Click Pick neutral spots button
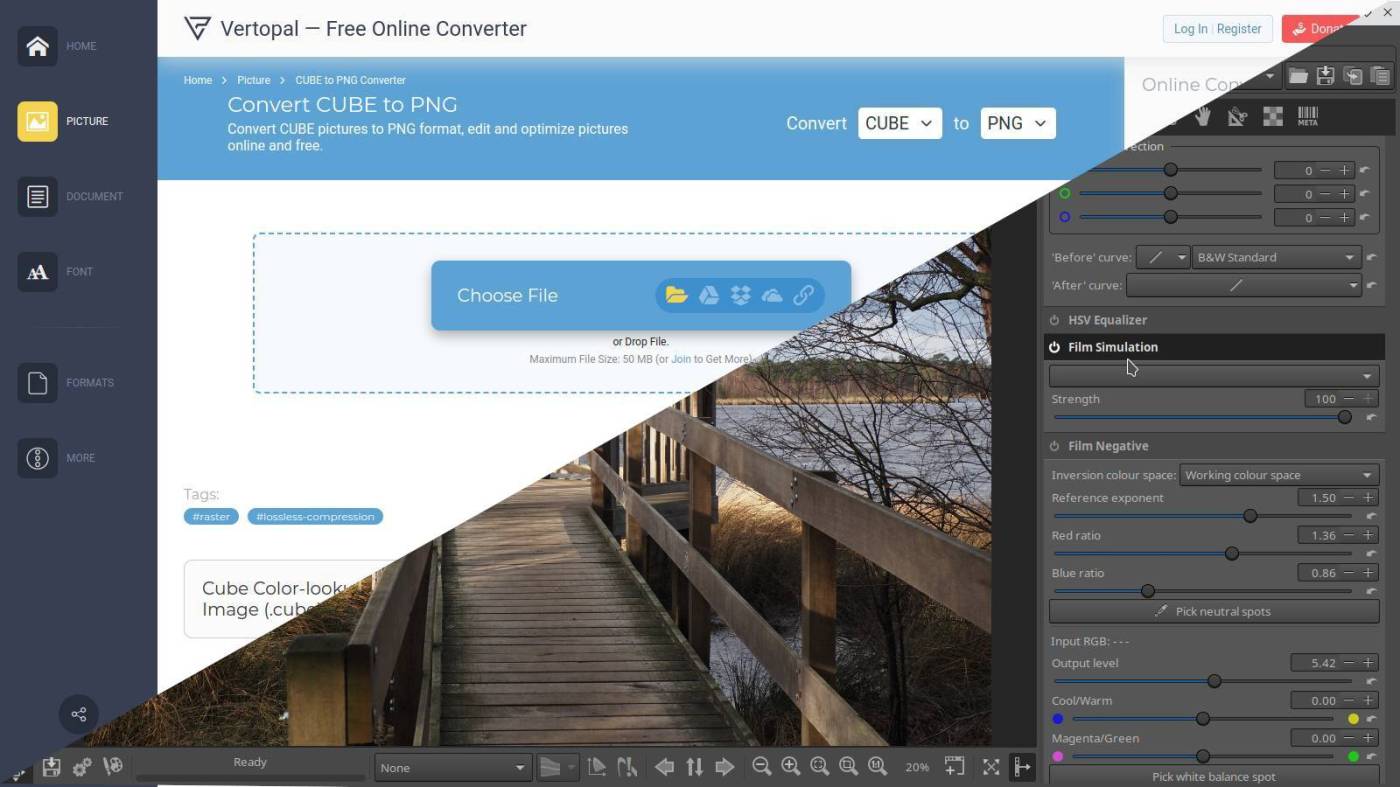The image size is (1400, 787). (x=1214, y=611)
